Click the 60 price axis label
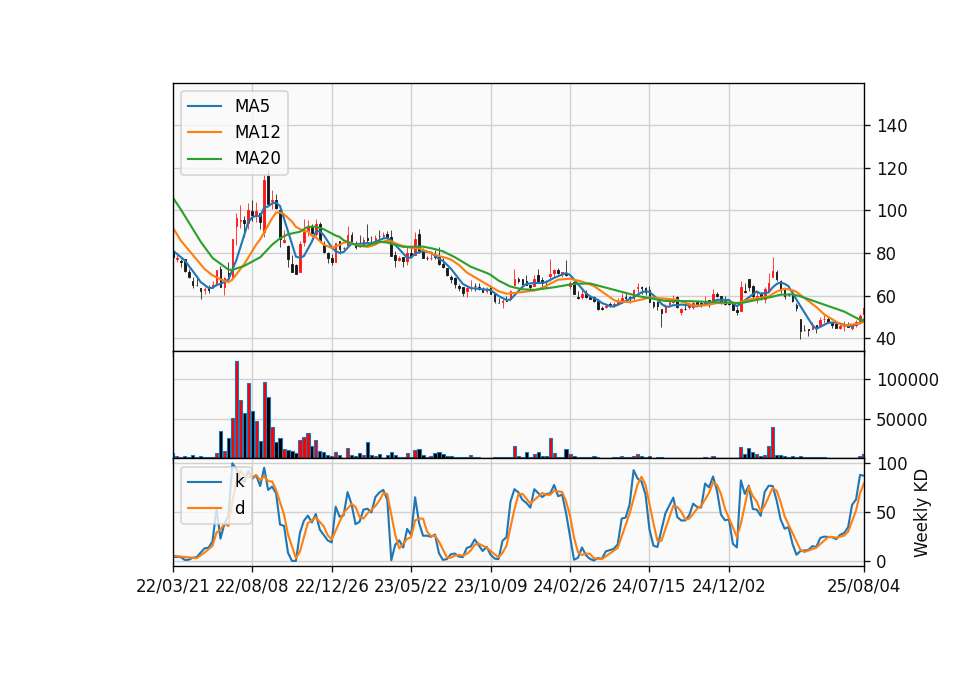 coord(887,297)
